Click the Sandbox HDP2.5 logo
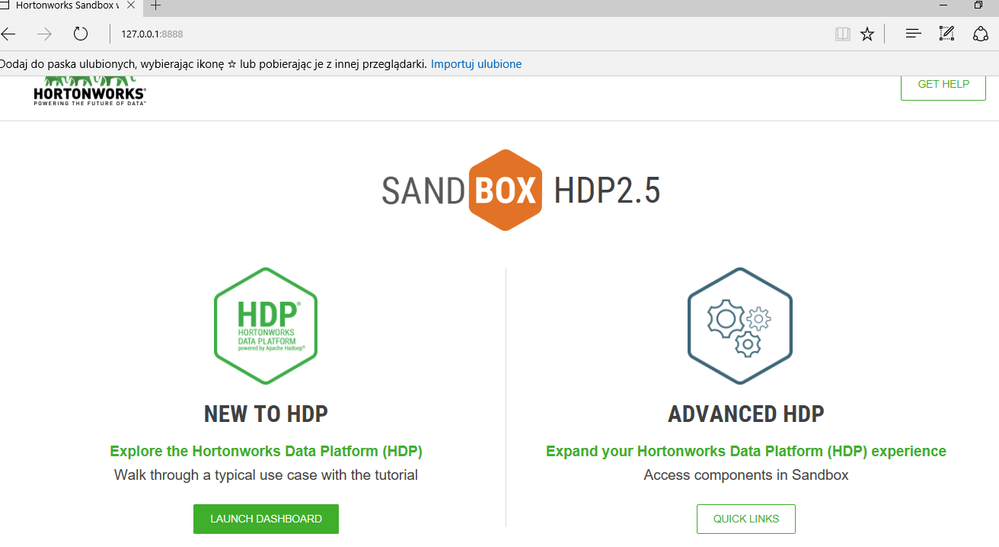Image resolution: width=999 pixels, height=547 pixels. [521, 190]
